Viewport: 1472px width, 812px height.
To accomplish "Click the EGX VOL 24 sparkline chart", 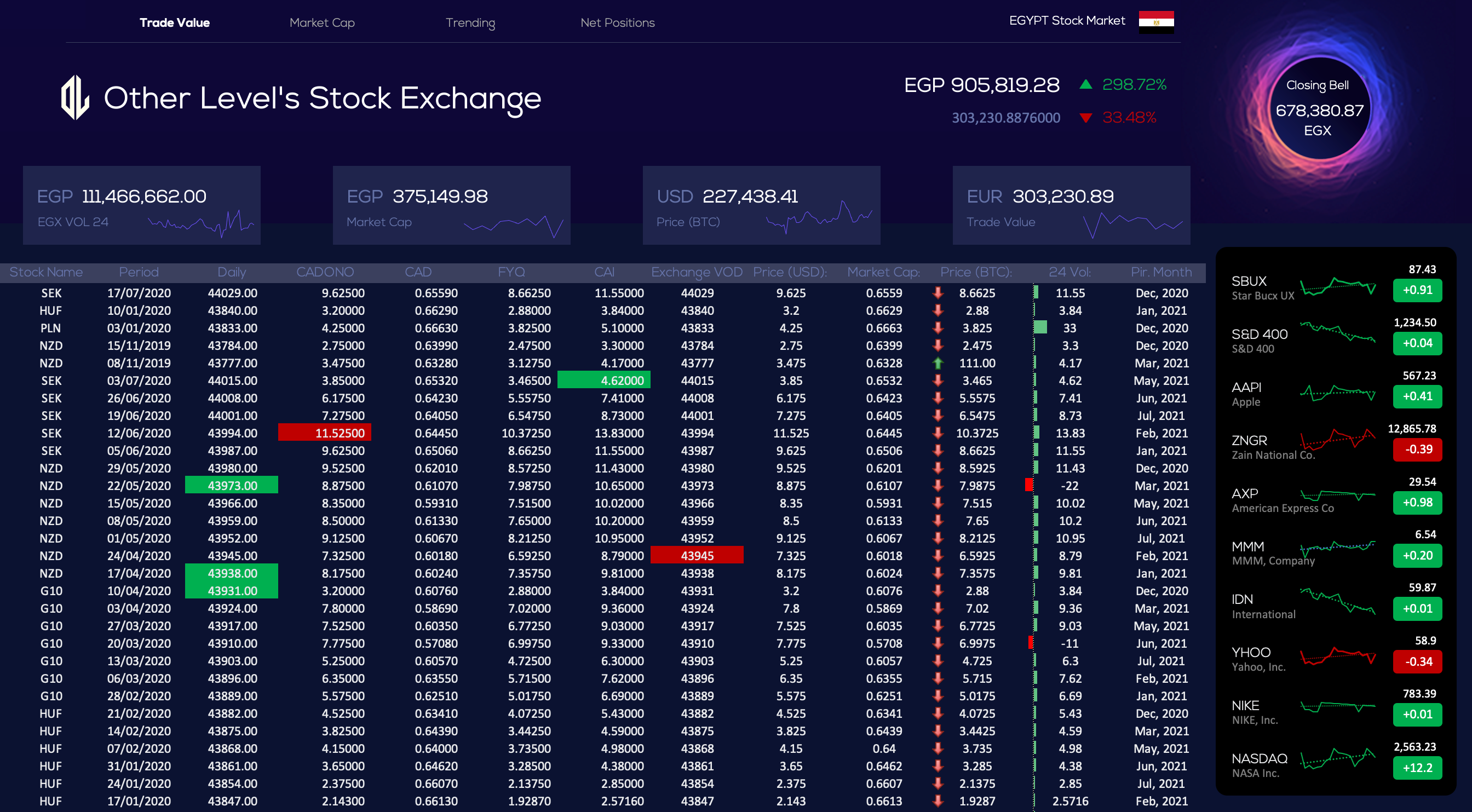I will point(200,223).
